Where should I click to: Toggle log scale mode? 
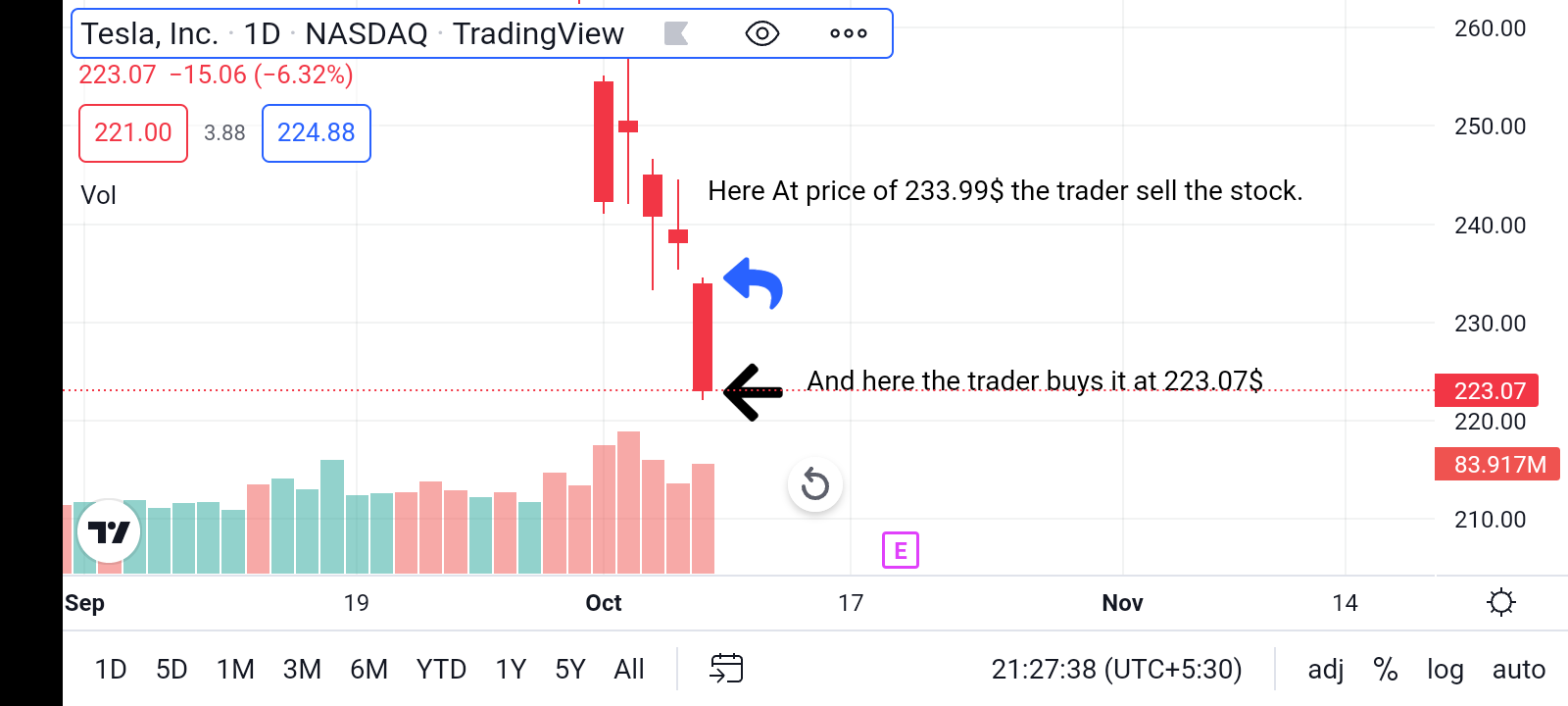[x=1445, y=670]
